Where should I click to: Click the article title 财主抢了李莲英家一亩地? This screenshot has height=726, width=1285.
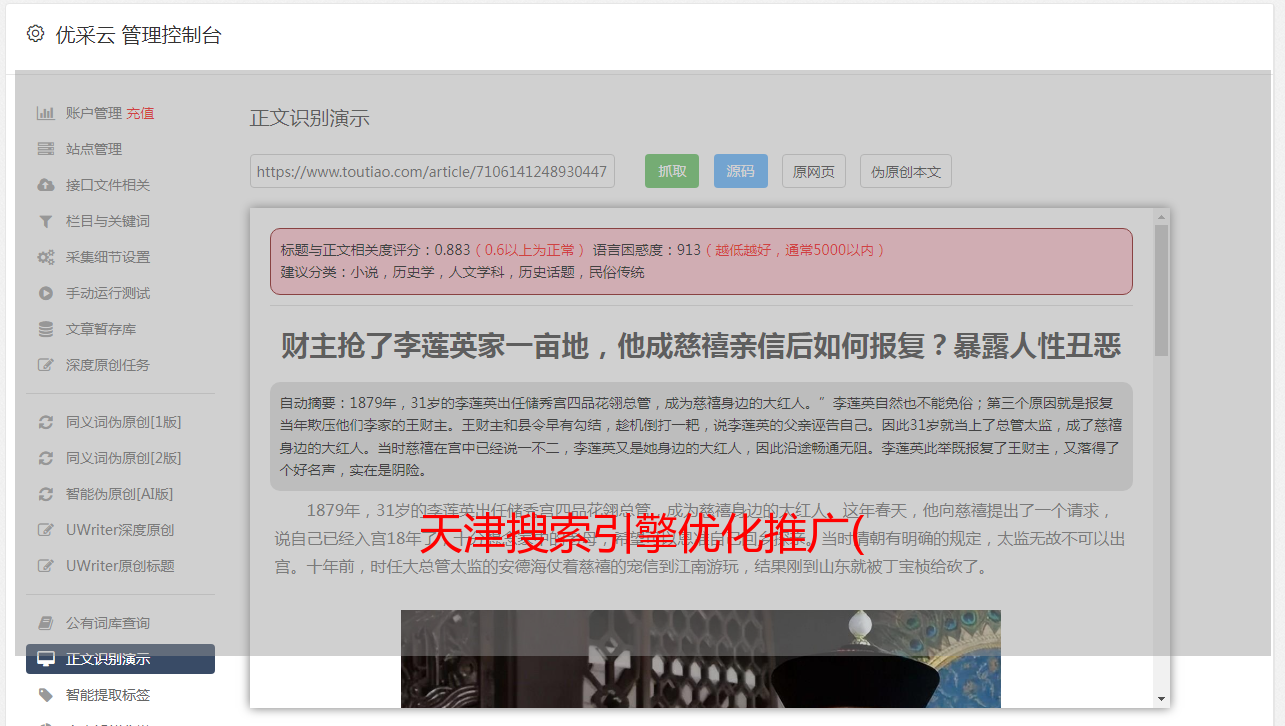pyautogui.click(x=701, y=346)
